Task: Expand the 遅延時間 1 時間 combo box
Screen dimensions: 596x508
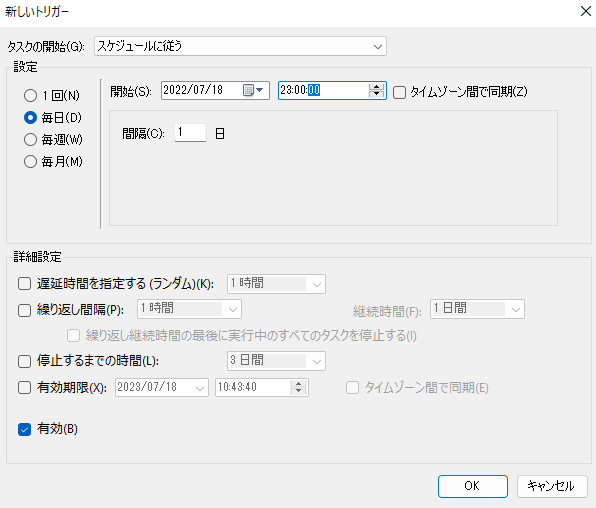Action: click(x=276, y=284)
